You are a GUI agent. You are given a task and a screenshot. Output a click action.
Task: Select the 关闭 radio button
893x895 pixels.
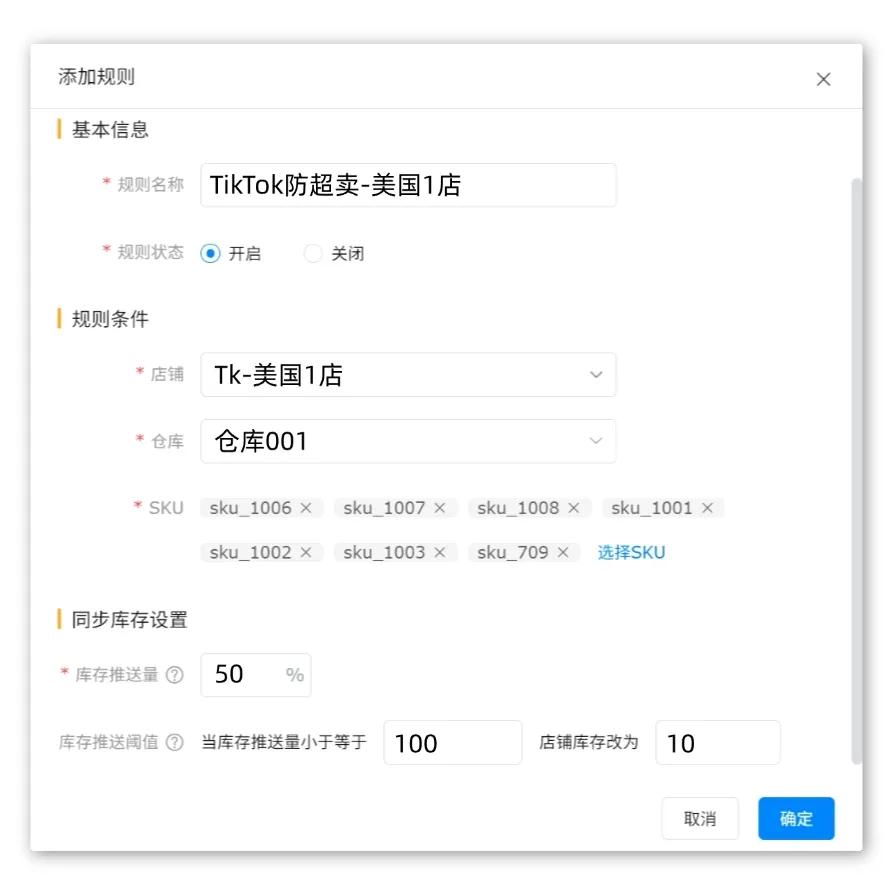click(313, 254)
